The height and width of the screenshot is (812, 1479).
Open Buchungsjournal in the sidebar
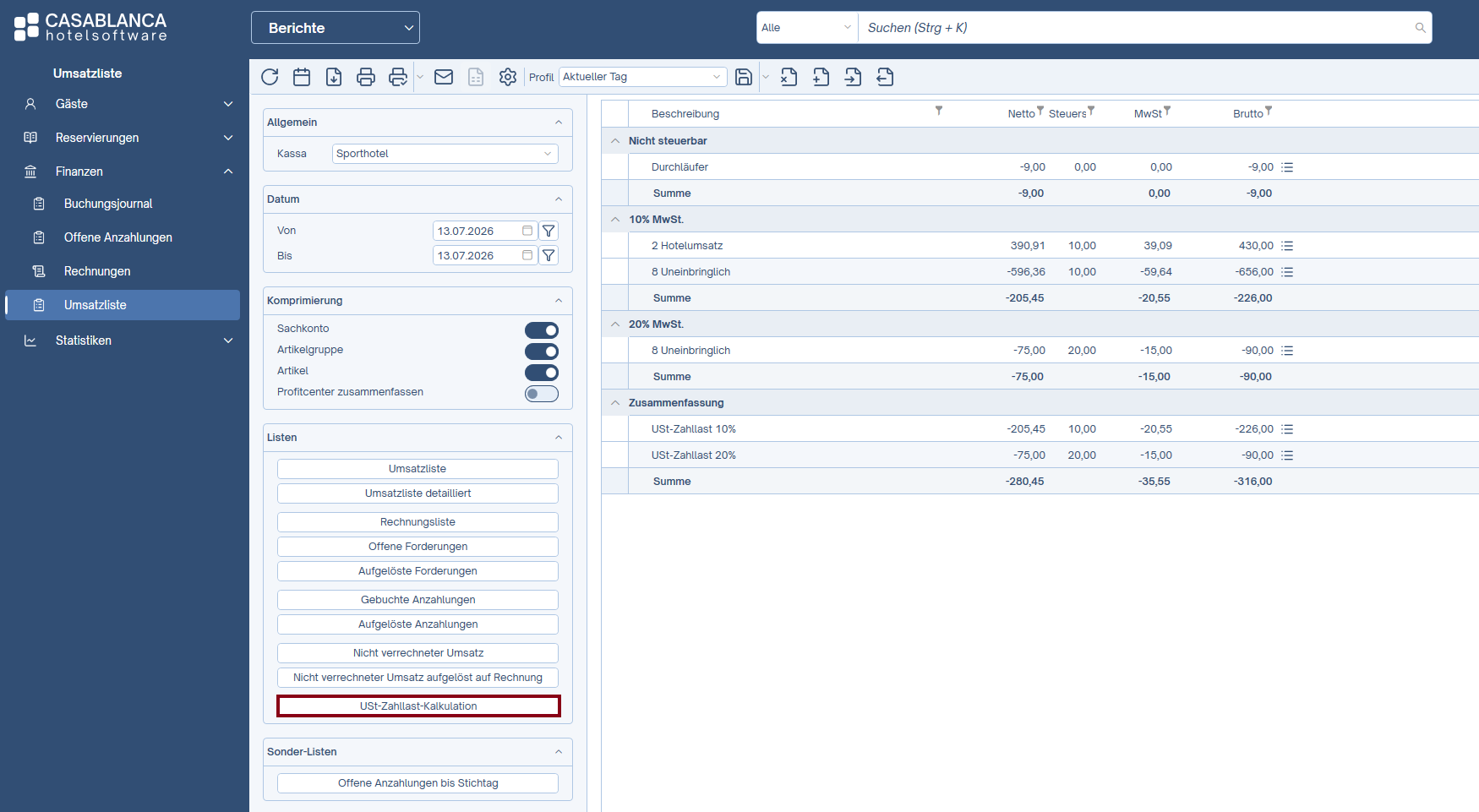pos(108,204)
